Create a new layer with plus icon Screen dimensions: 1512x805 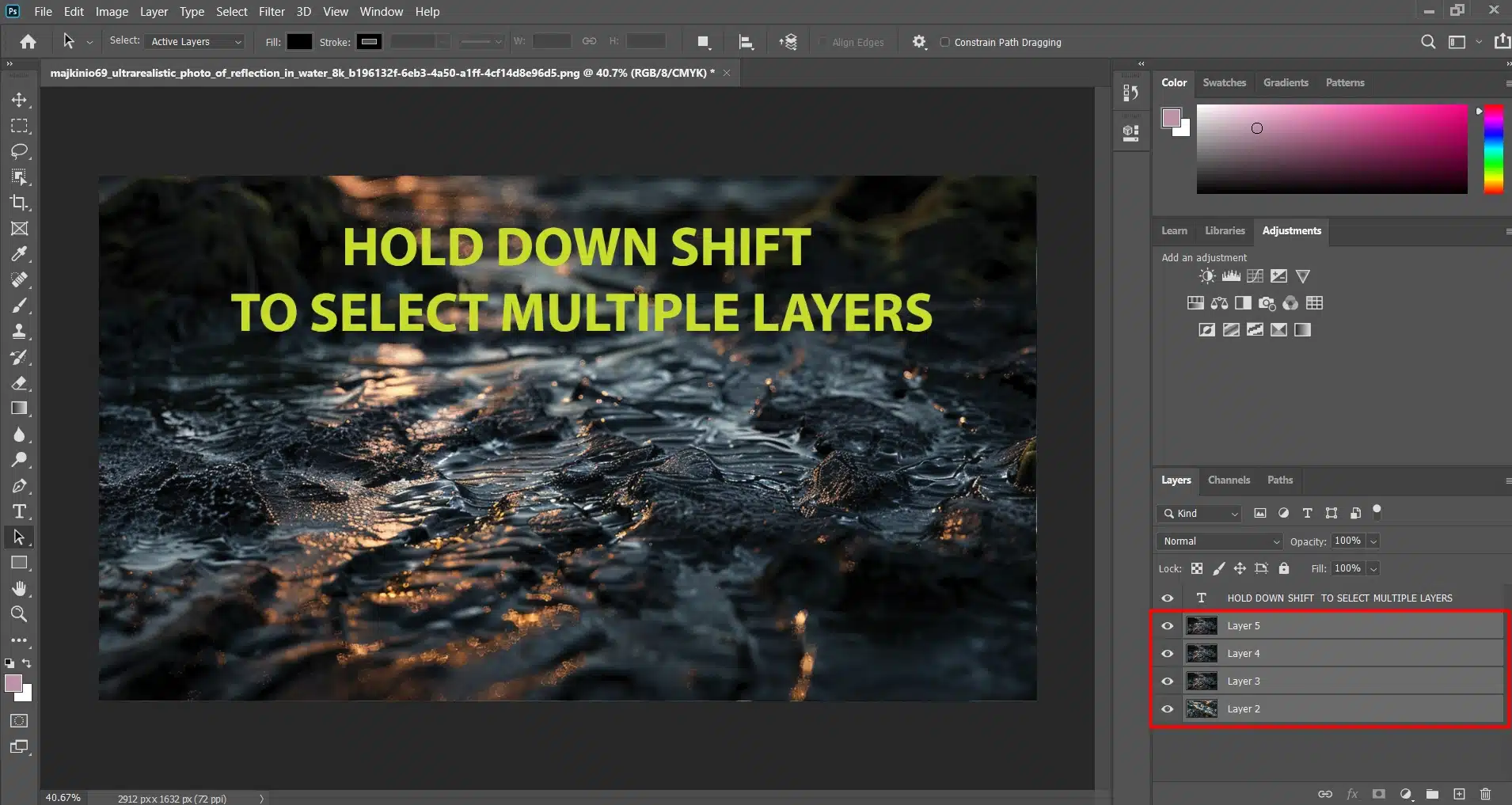pyautogui.click(x=1459, y=794)
